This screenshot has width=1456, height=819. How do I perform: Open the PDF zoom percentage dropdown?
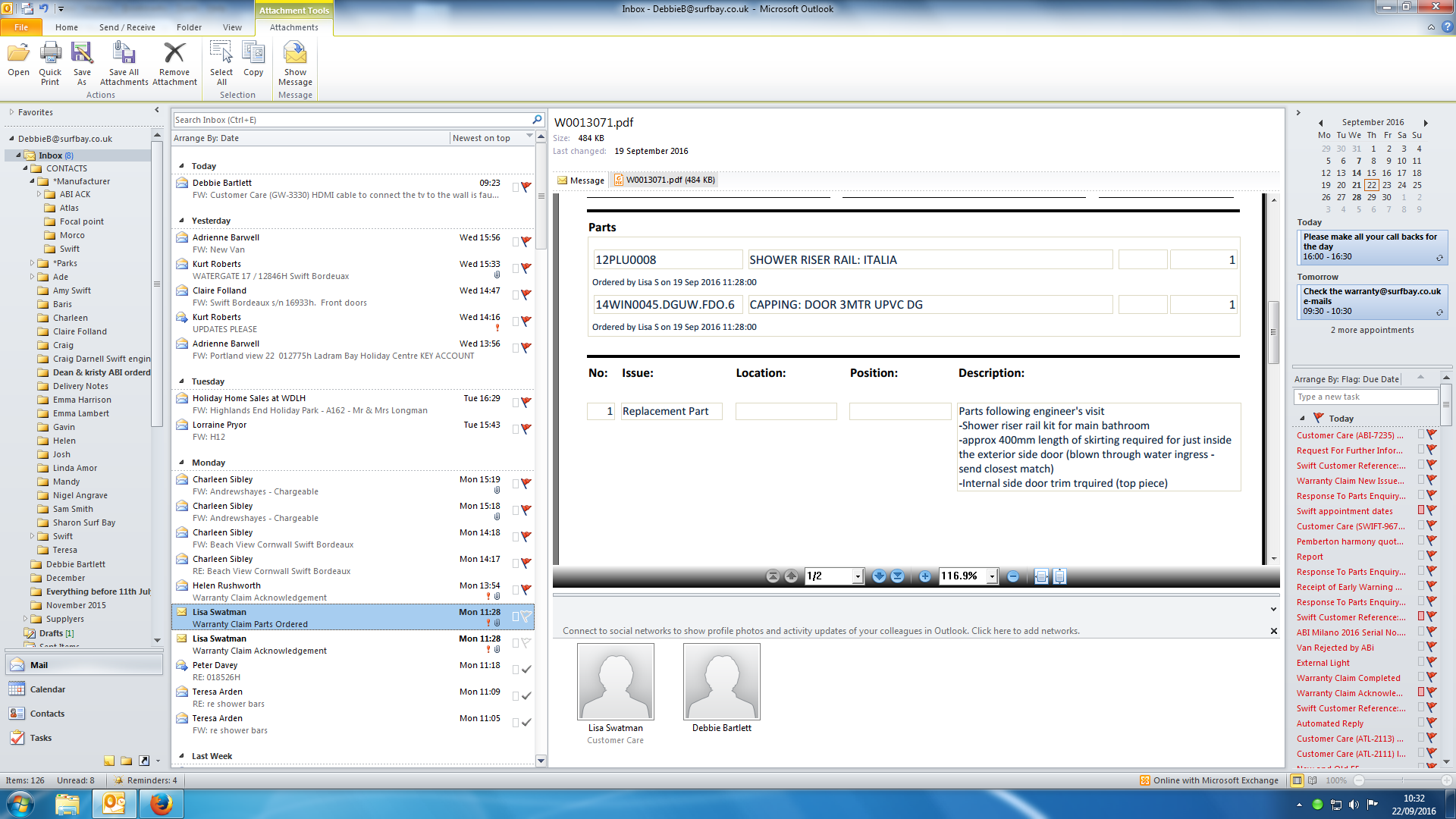click(992, 576)
